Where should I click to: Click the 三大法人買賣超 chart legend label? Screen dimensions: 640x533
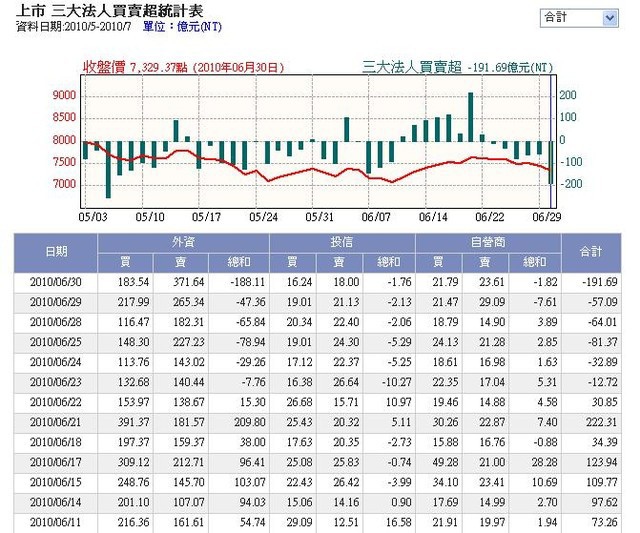click(411, 67)
